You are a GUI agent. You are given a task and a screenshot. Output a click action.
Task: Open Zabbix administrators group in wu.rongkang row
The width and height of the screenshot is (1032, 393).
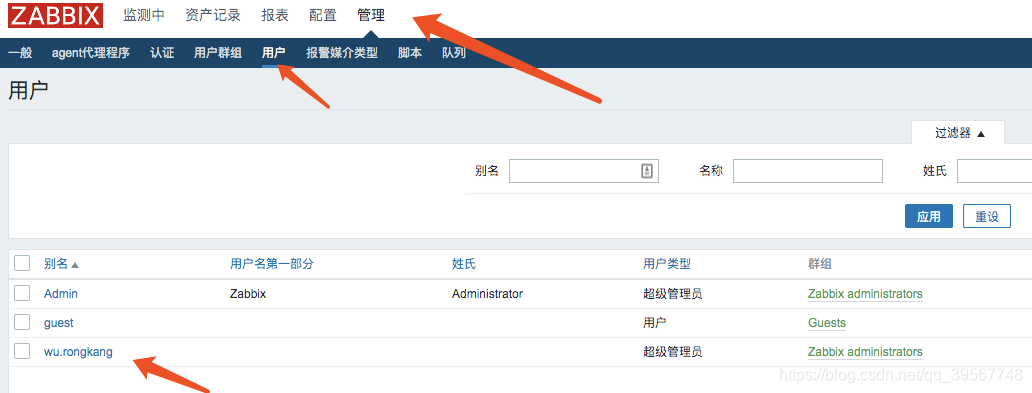pos(865,352)
